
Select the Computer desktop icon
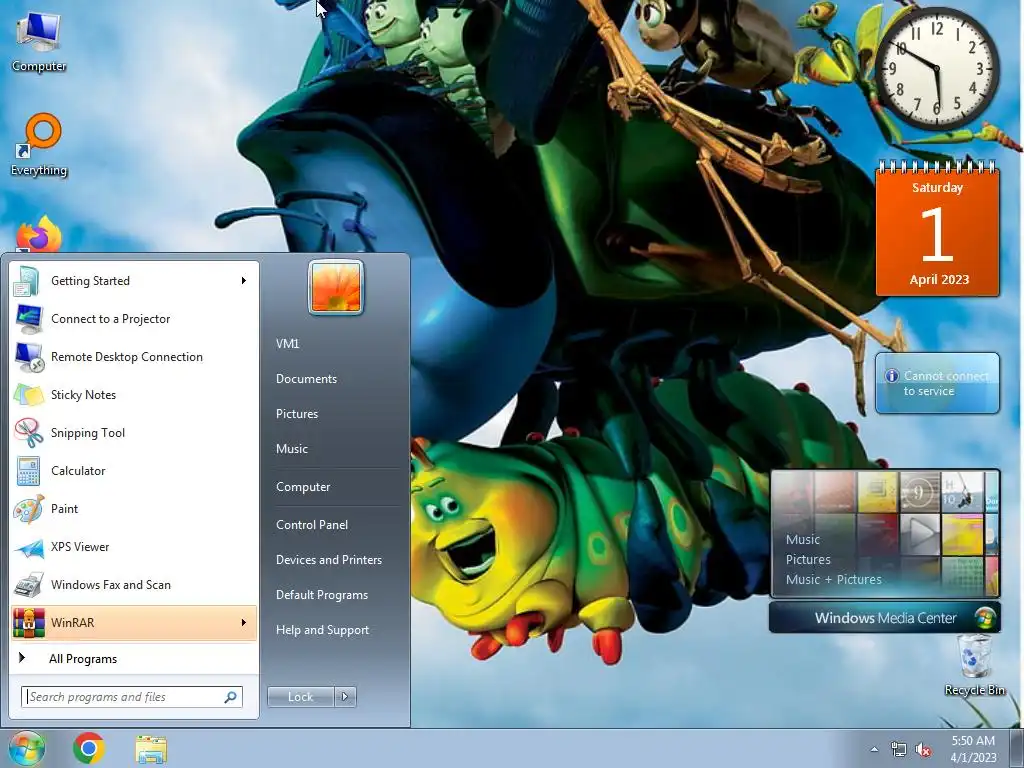pos(39,41)
